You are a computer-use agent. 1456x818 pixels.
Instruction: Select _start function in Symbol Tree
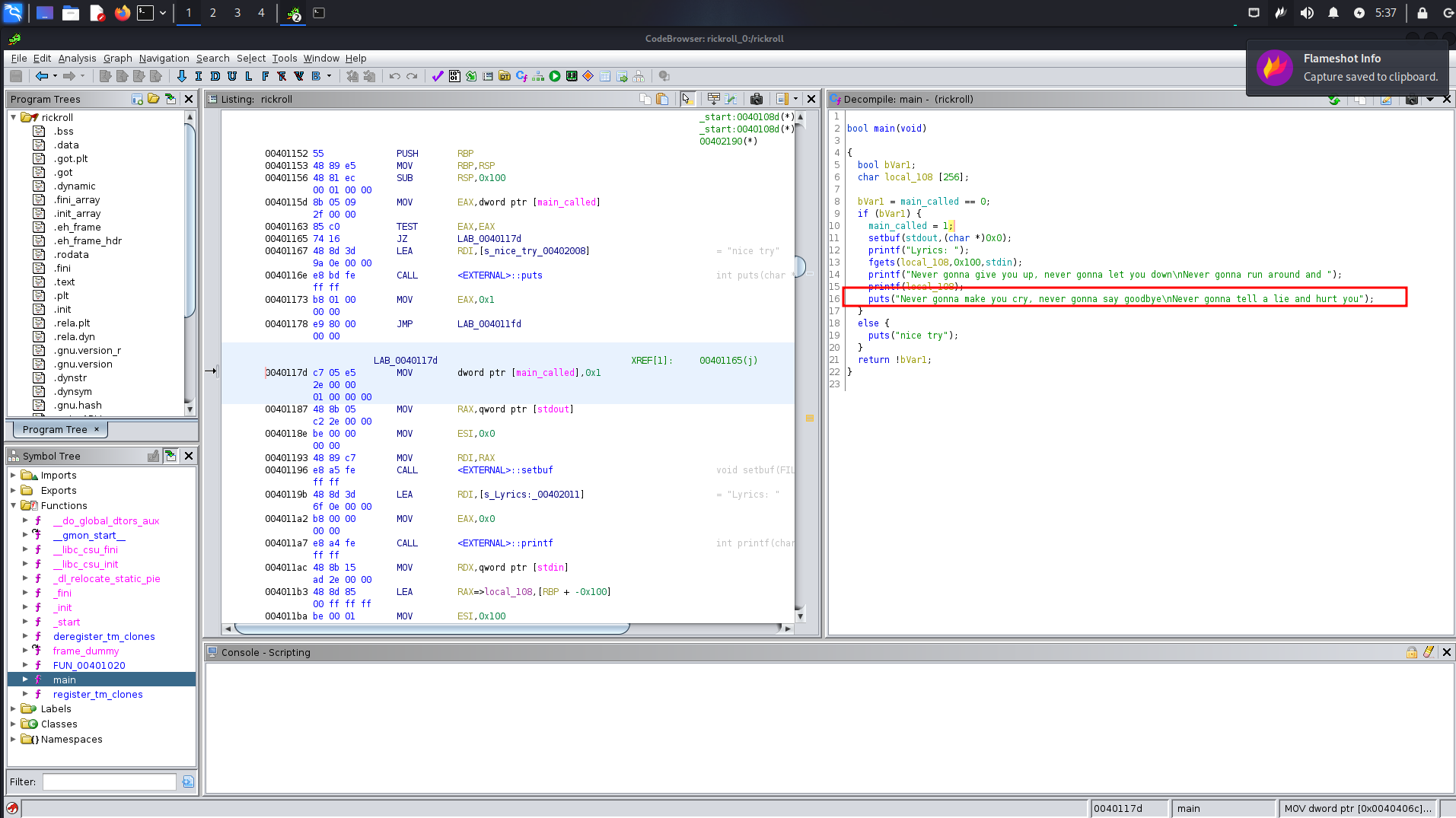66,622
